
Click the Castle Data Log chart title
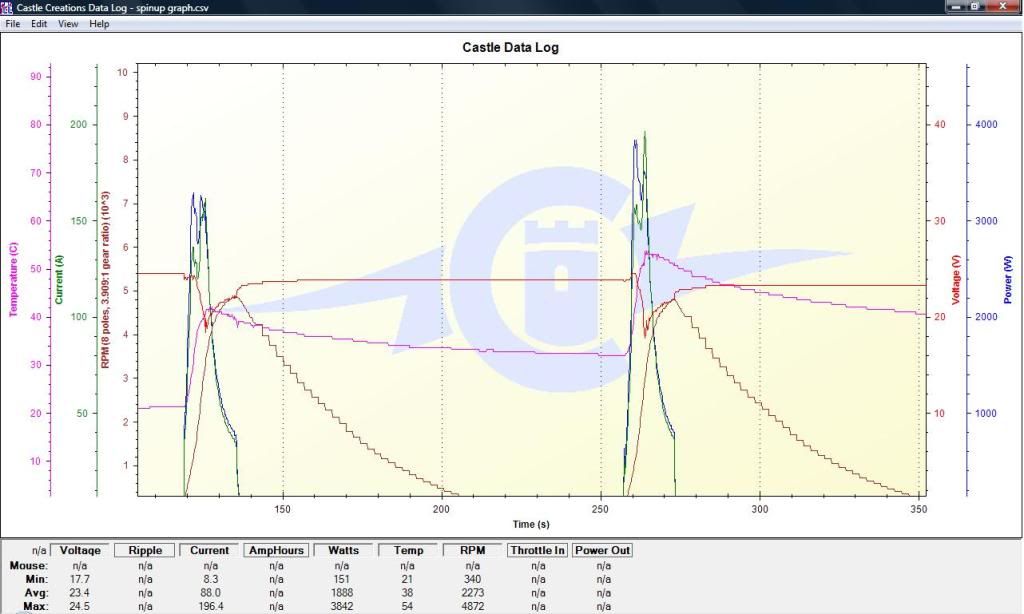coord(510,47)
